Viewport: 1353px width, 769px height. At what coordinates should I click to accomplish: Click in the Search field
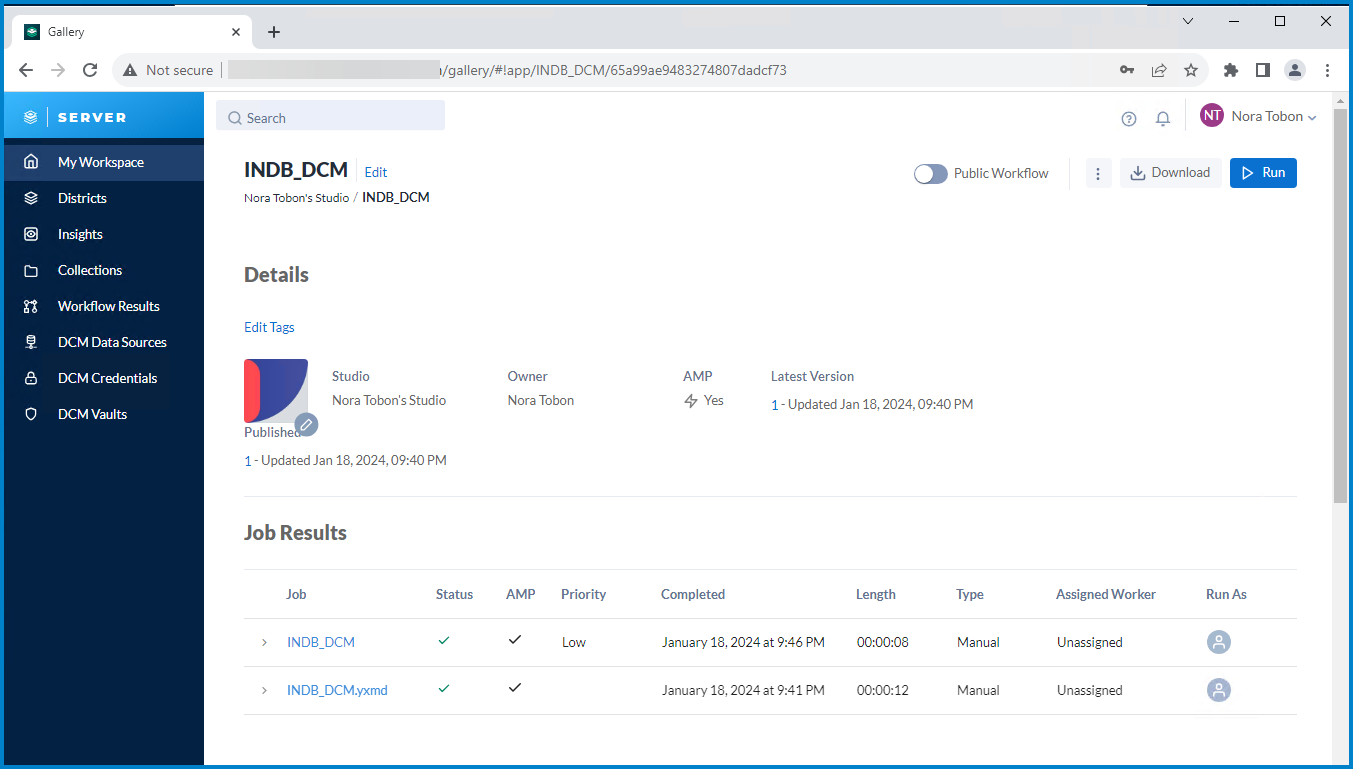tap(330, 117)
